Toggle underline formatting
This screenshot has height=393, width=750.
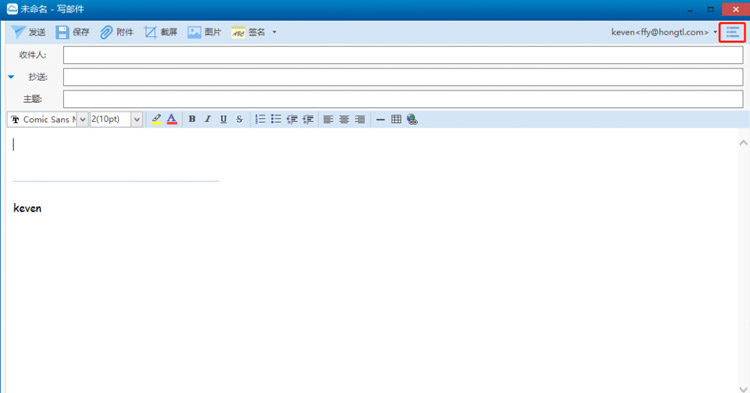point(223,119)
